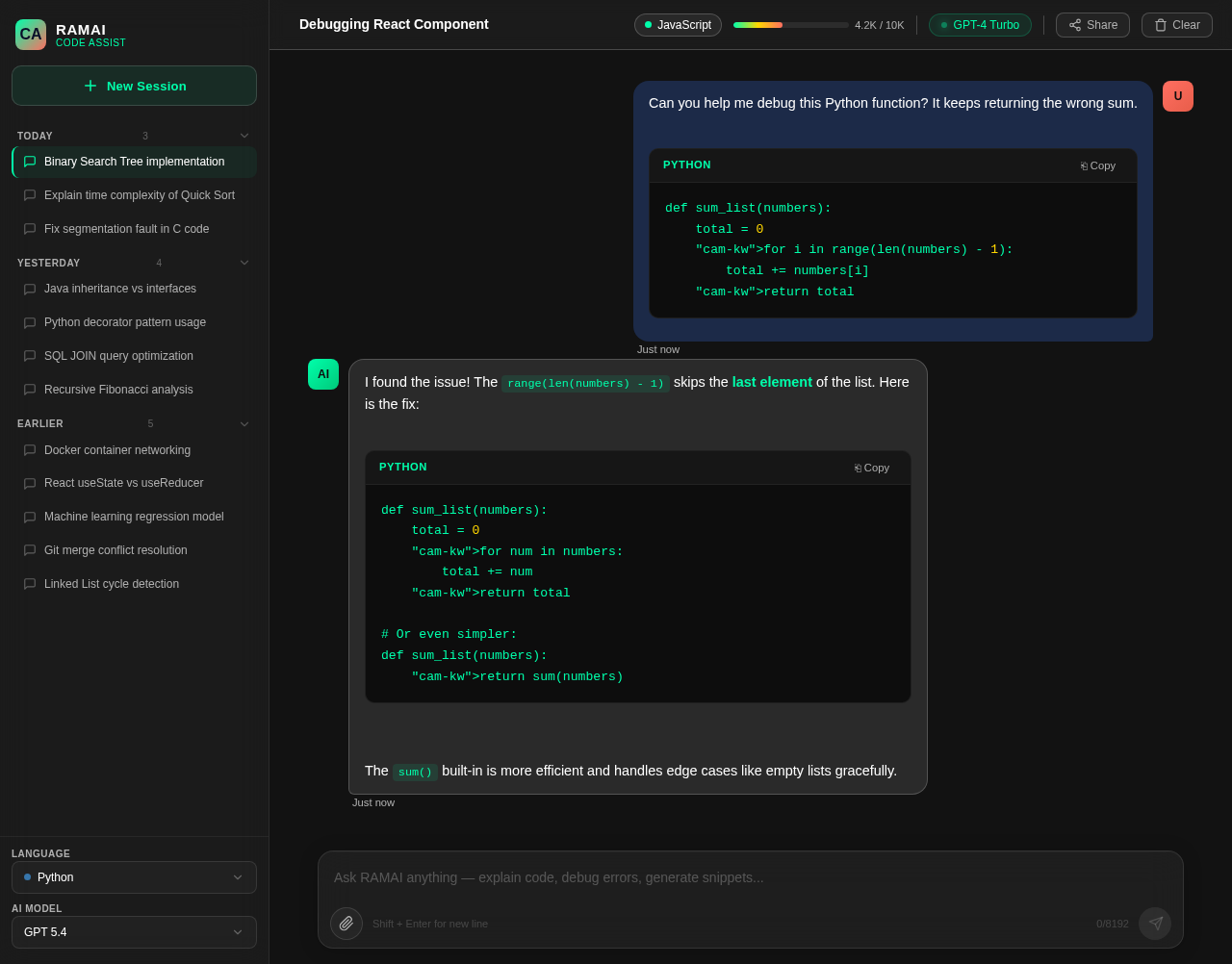Click chat icon beside Quick Sort session
This screenshot has height=964, width=1232.
(30, 195)
